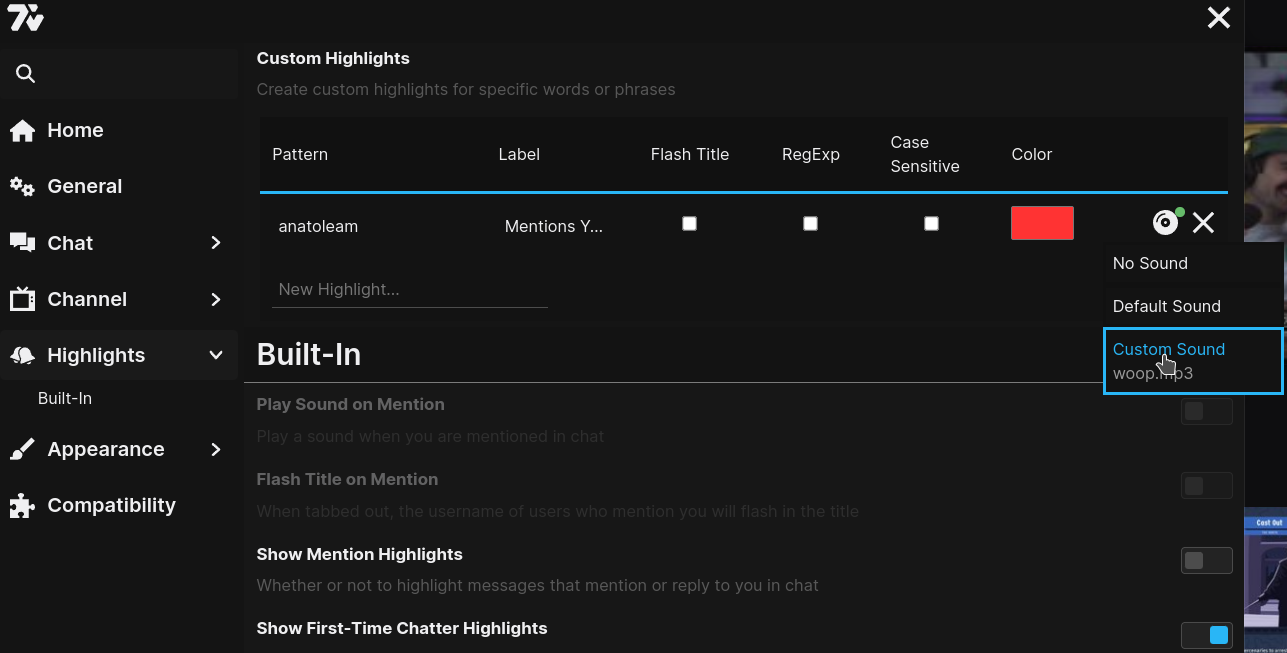Click the Color column header
1287x653 pixels.
1032,154
